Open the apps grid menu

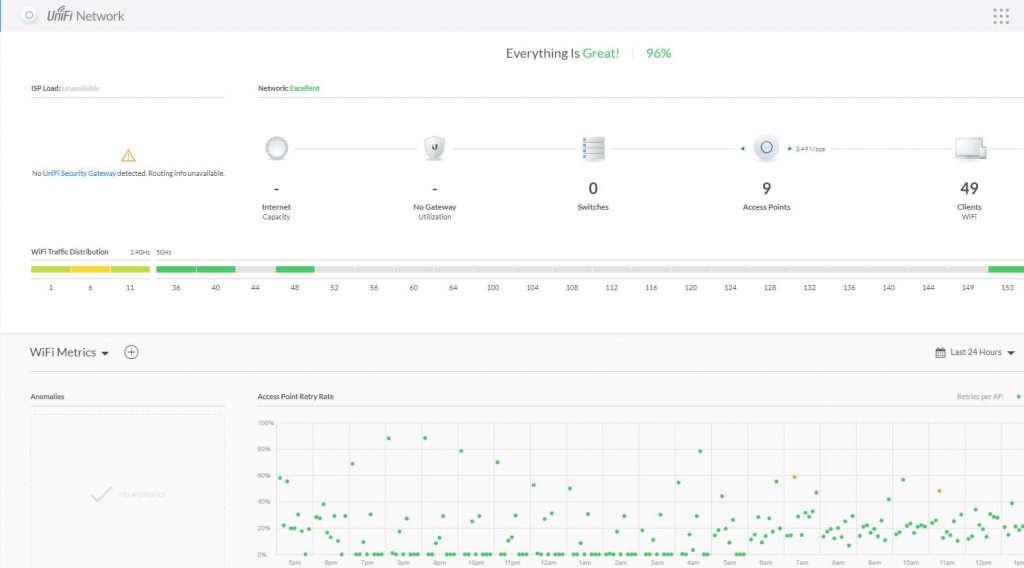tap(1001, 16)
